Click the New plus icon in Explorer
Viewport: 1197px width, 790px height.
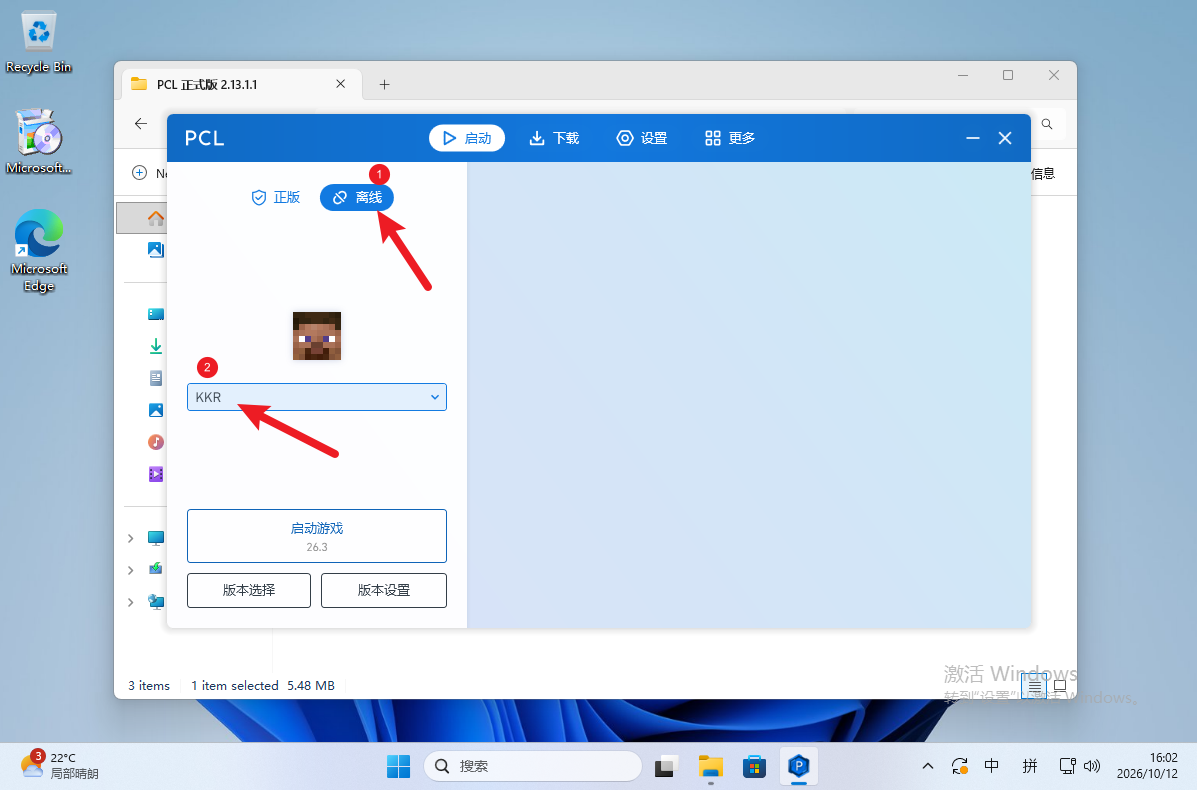[x=140, y=173]
